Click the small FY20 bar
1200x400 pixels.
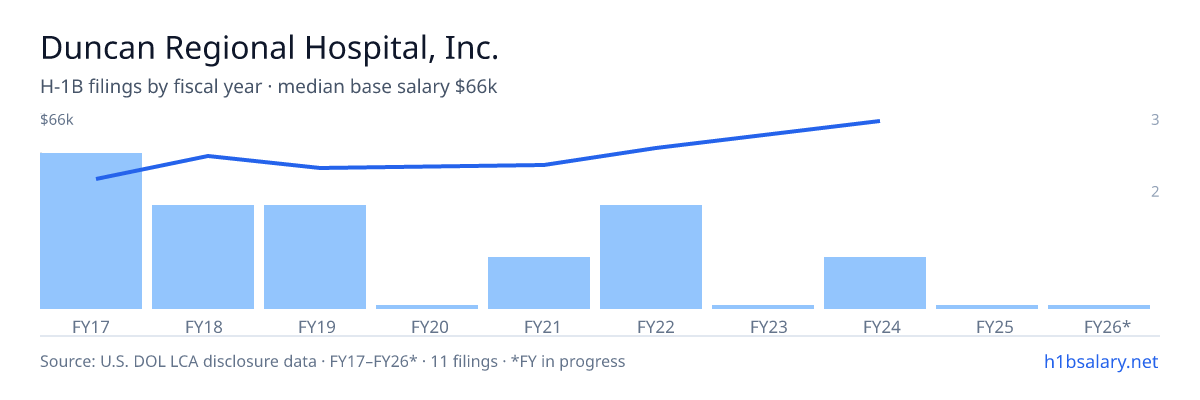tap(427, 307)
